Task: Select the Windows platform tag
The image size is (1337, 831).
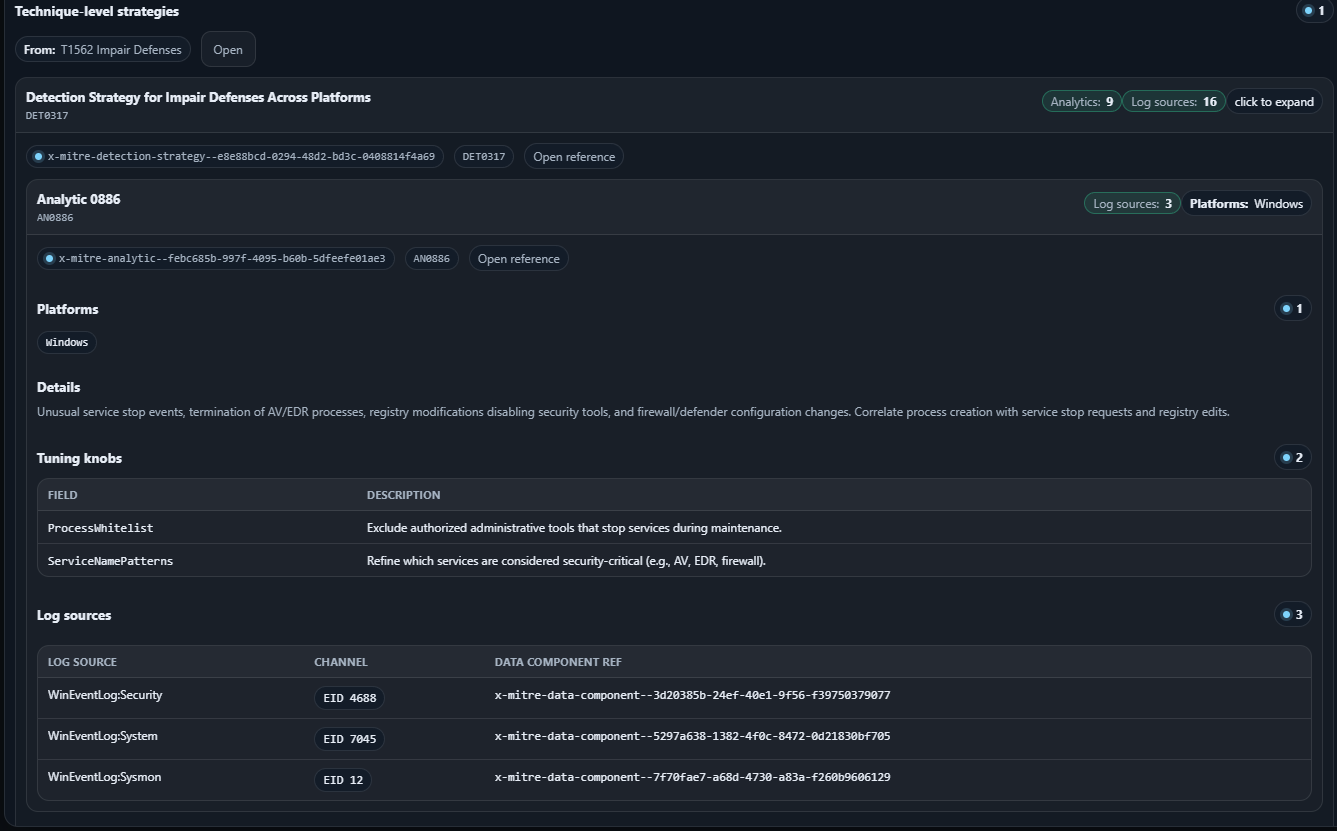Action: tap(67, 343)
